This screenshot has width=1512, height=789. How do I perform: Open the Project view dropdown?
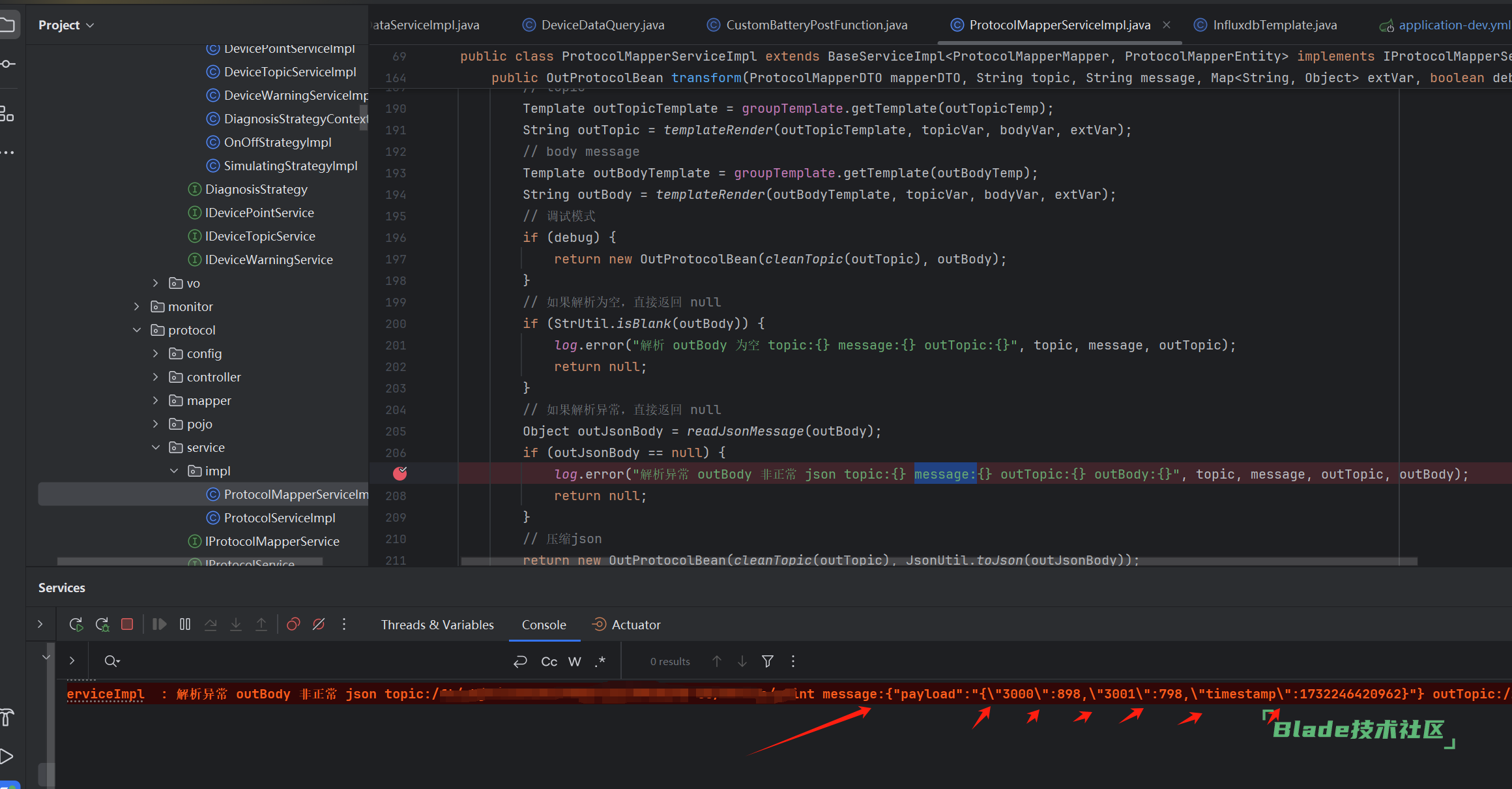[66, 25]
